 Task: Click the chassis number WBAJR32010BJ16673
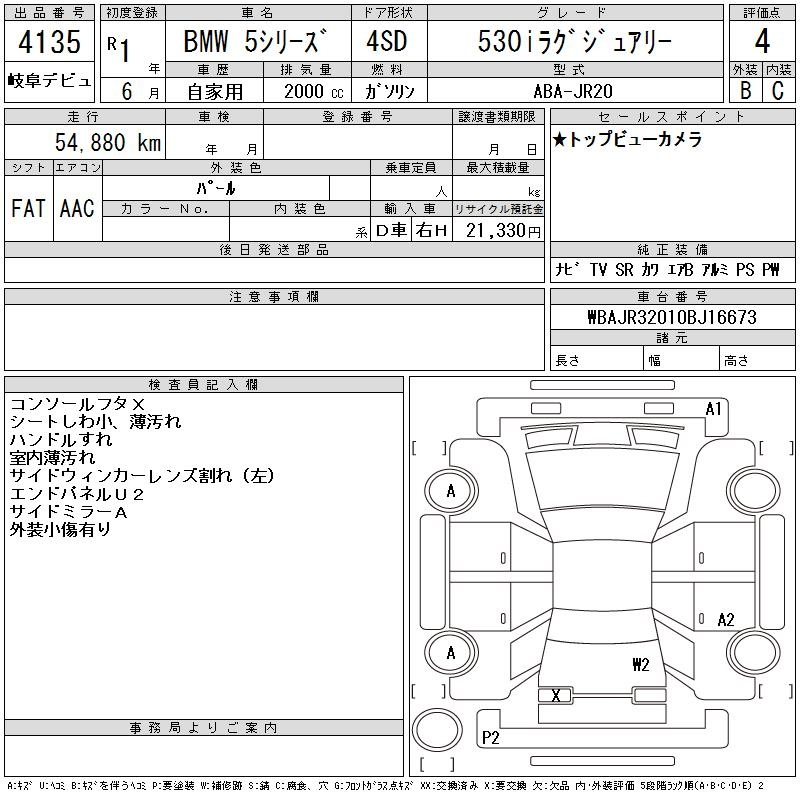(x=672, y=317)
